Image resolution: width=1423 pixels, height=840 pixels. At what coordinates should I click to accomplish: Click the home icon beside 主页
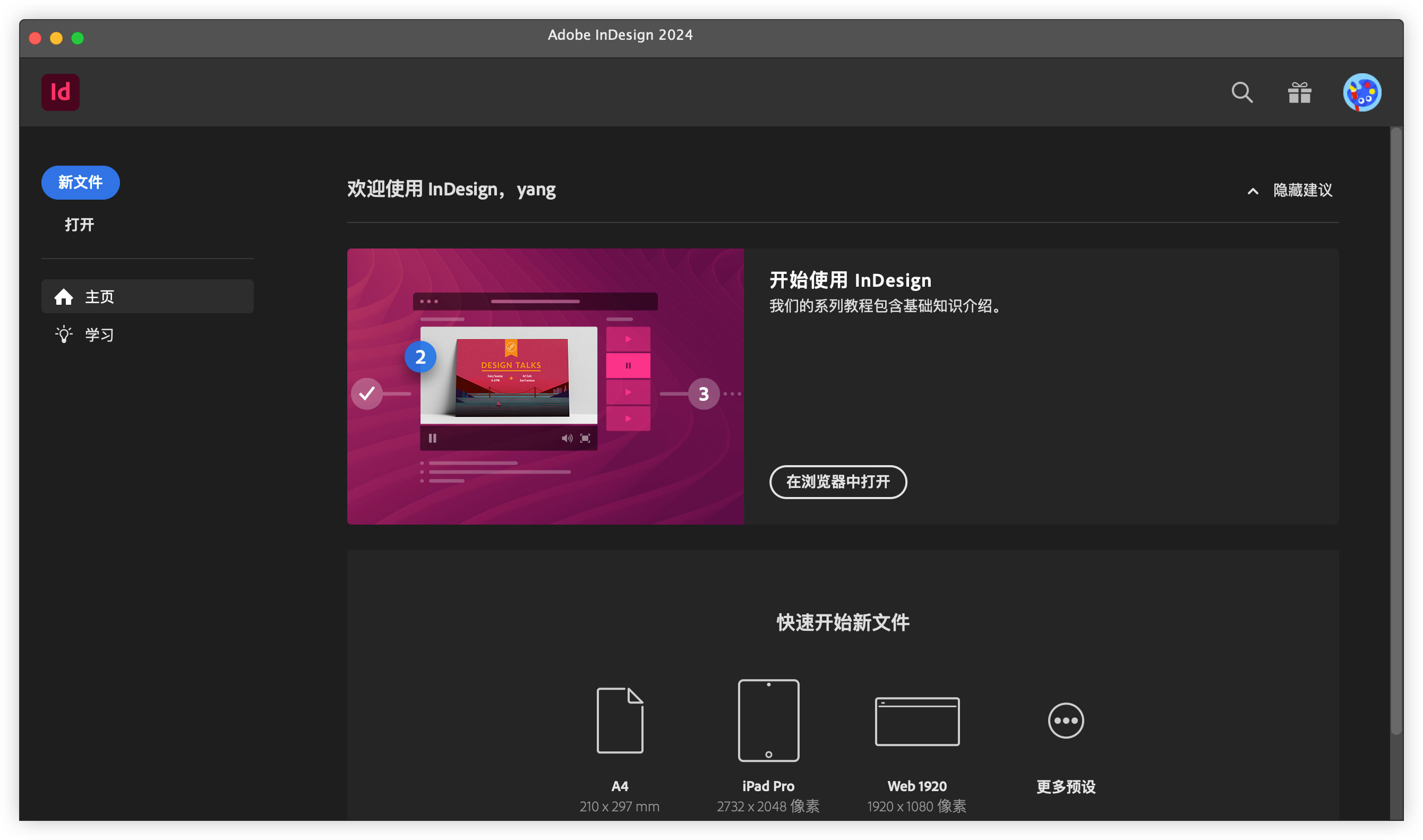point(63,296)
